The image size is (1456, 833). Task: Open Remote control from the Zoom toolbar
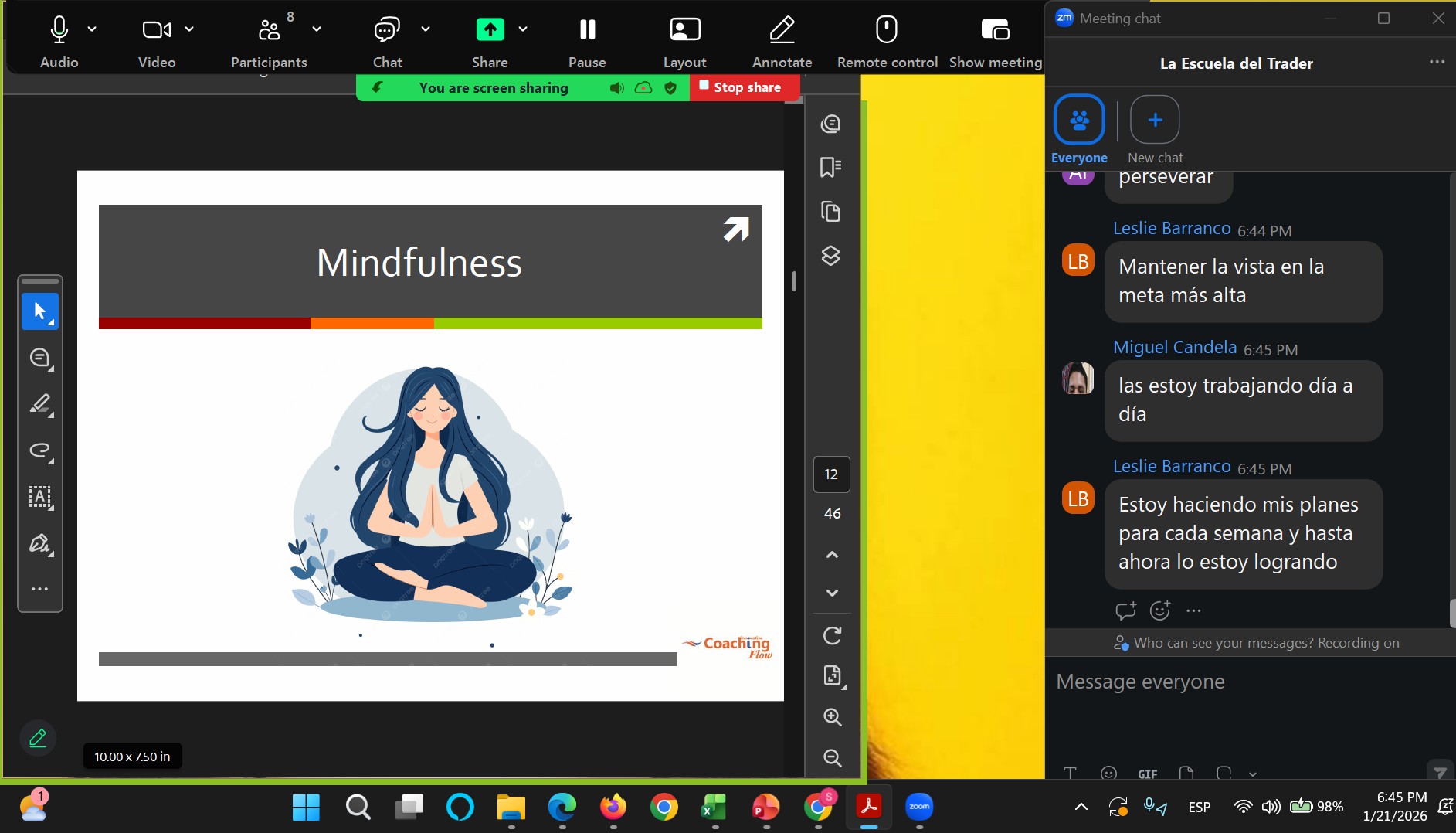pyautogui.click(x=887, y=30)
